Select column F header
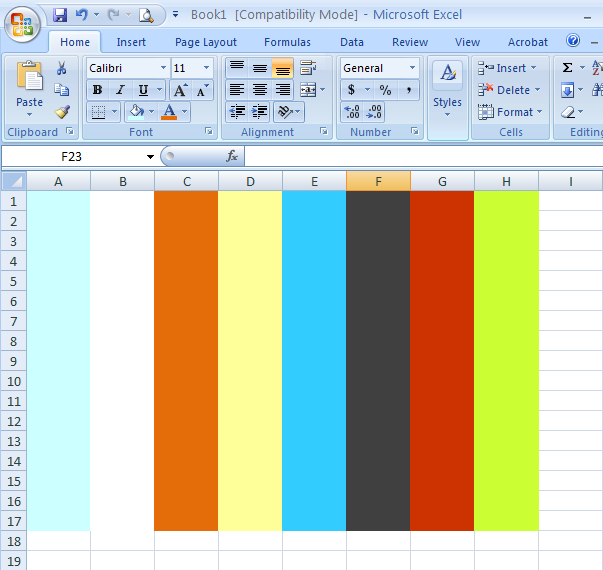The image size is (603, 570). (x=378, y=181)
